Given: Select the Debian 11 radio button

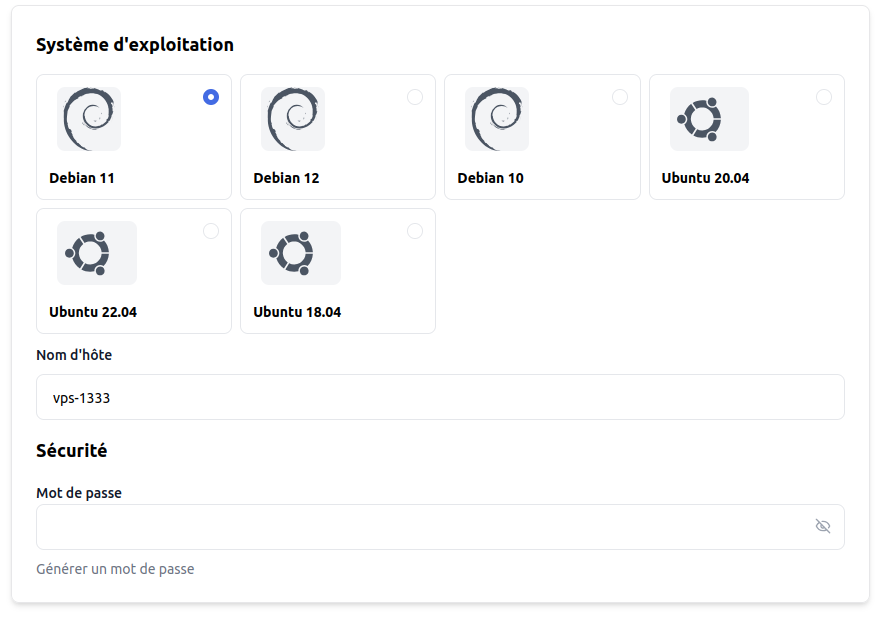Looking at the screenshot, I should click(x=211, y=97).
